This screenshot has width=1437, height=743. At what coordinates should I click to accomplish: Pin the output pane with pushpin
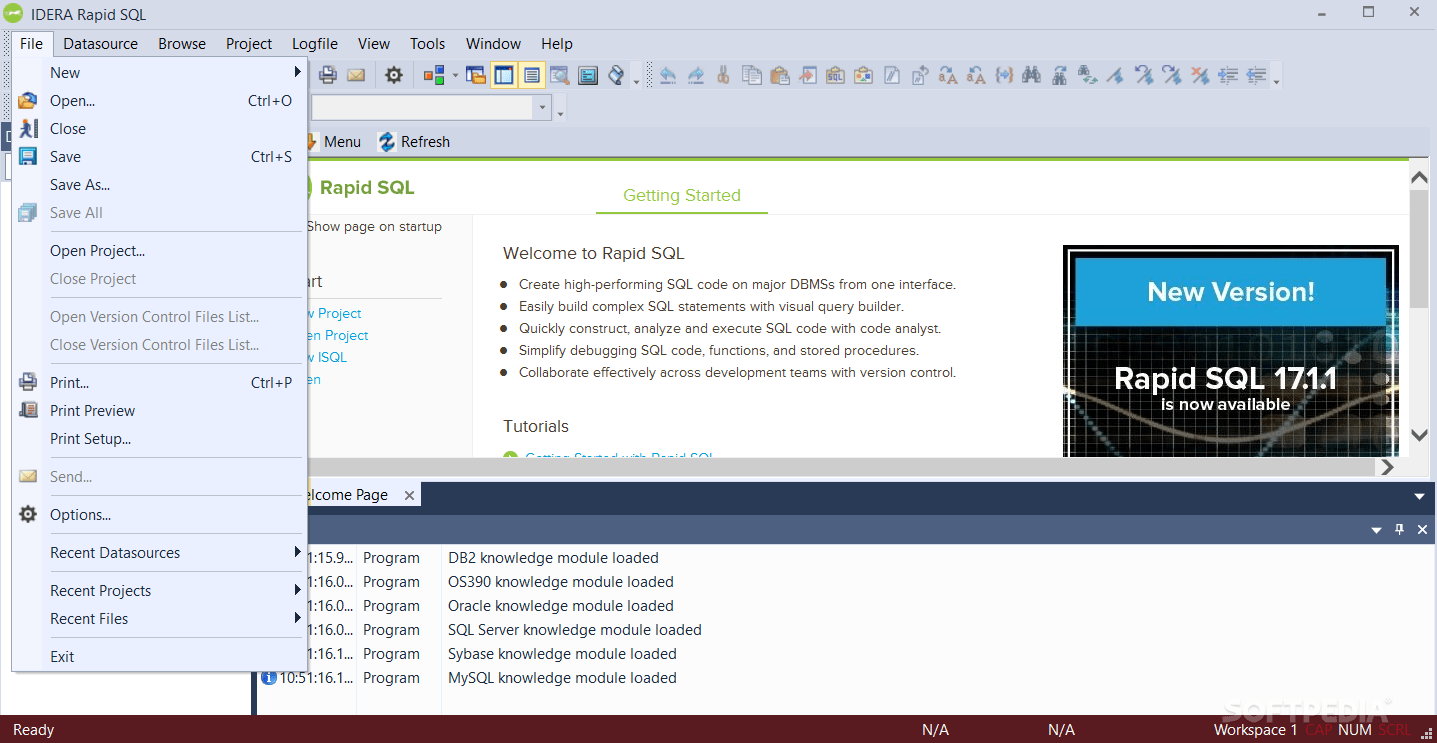tap(1399, 530)
